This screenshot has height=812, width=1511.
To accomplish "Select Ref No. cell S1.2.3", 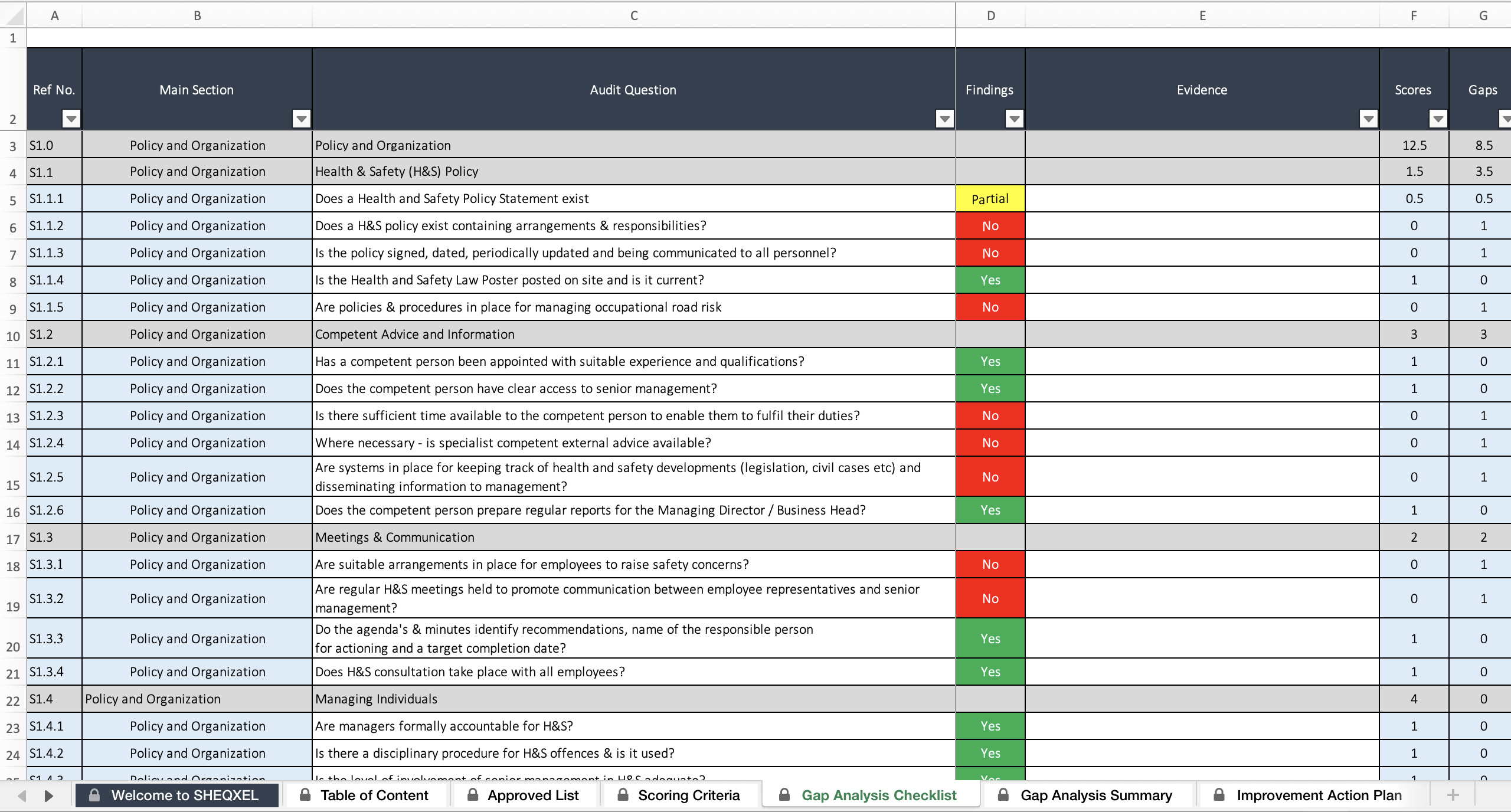I will point(54,416).
